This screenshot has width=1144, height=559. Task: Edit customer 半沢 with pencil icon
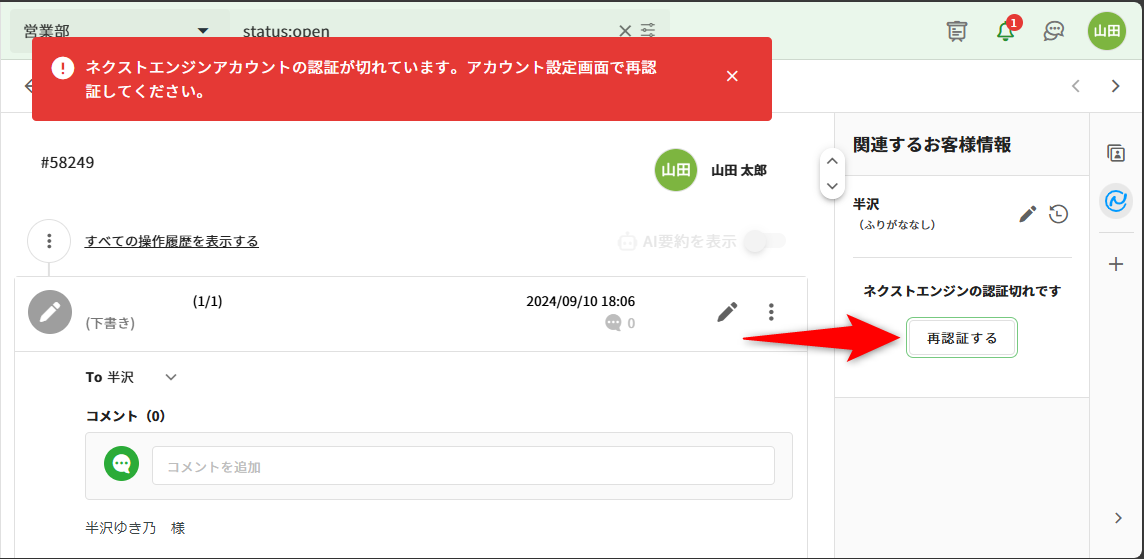[x=1027, y=213]
